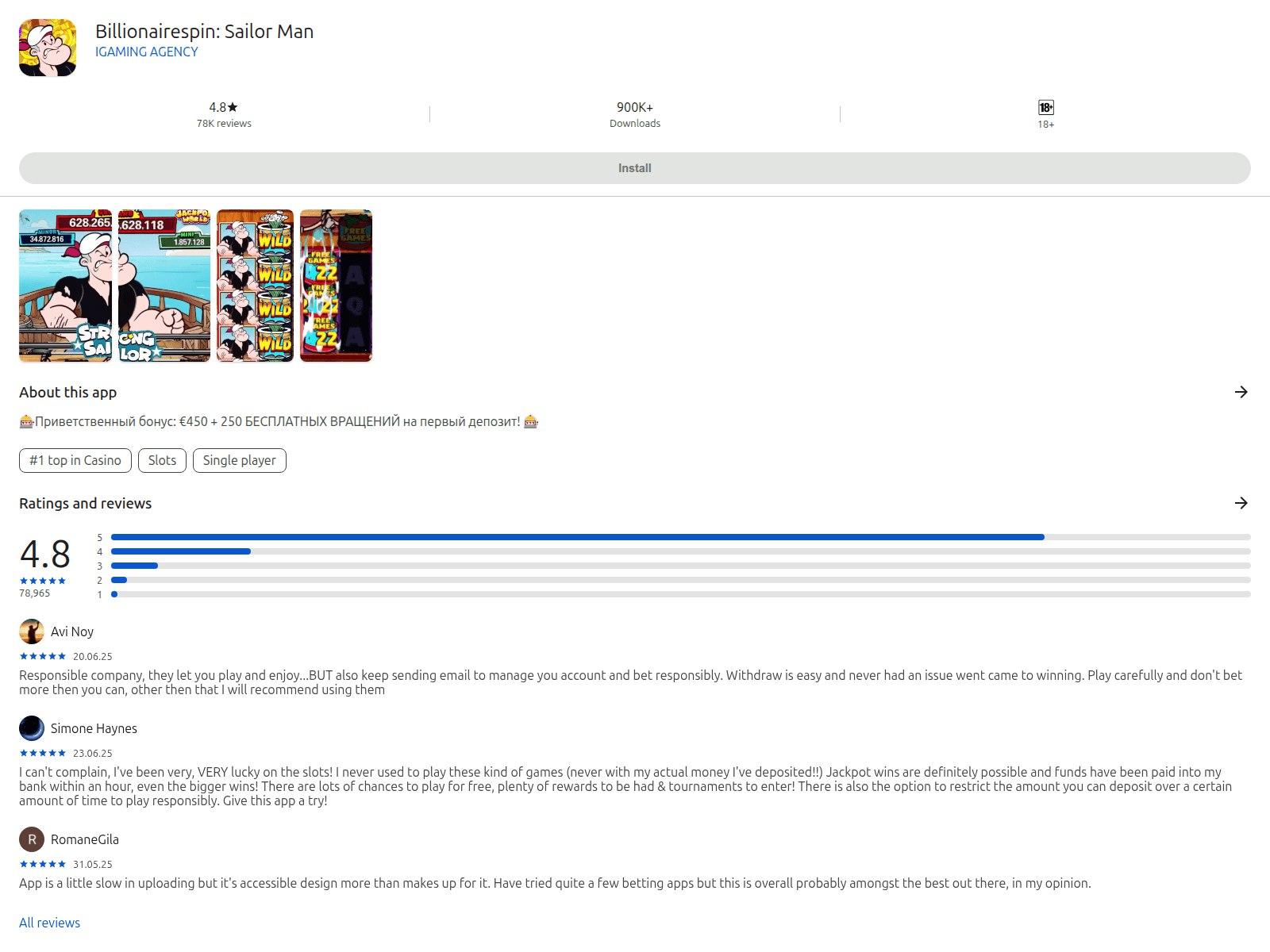
Task: Open the third screenshot showing WILD symbols
Action: [x=255, y=286]
